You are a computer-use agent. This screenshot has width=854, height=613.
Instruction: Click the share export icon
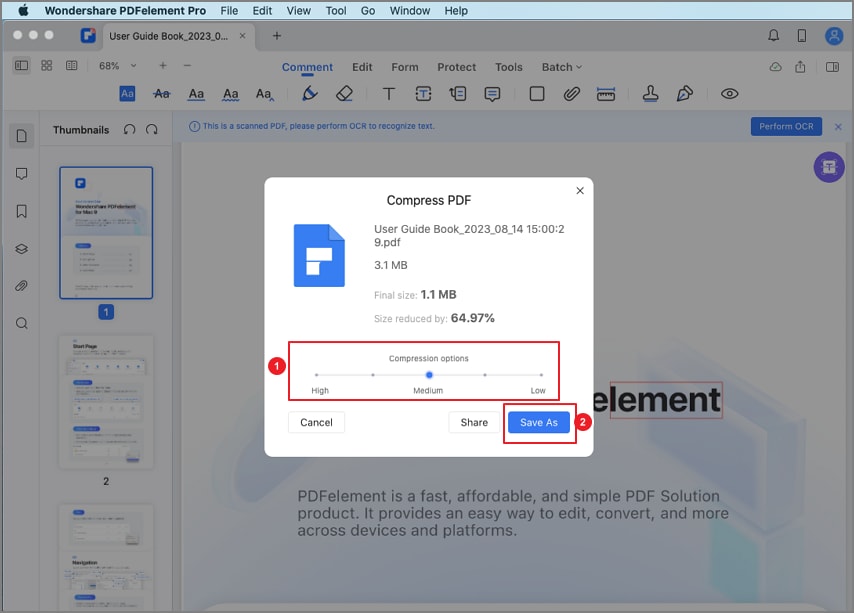(800, 66)
